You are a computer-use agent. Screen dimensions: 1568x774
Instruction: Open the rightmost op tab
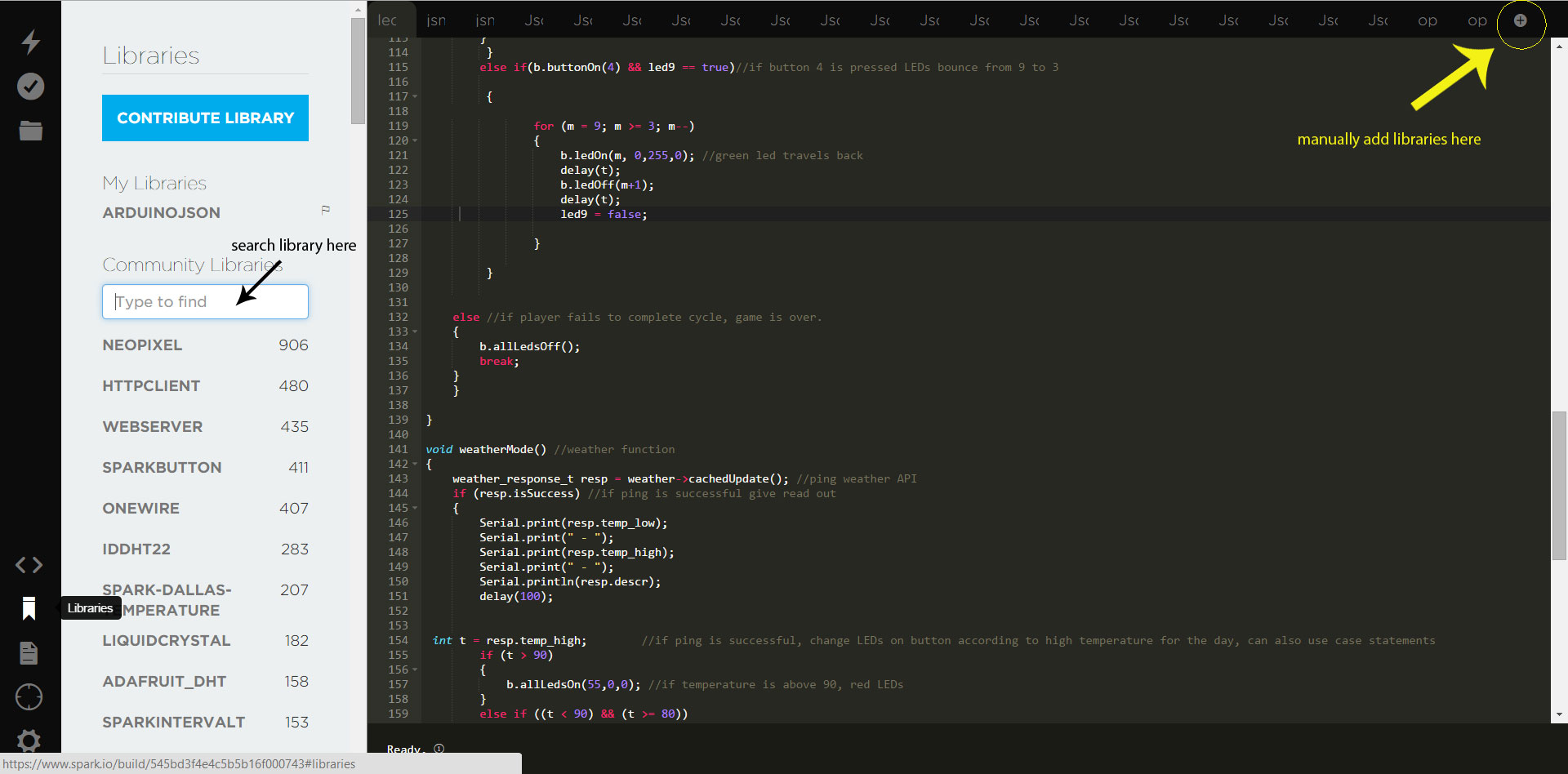click(1477, 20)
